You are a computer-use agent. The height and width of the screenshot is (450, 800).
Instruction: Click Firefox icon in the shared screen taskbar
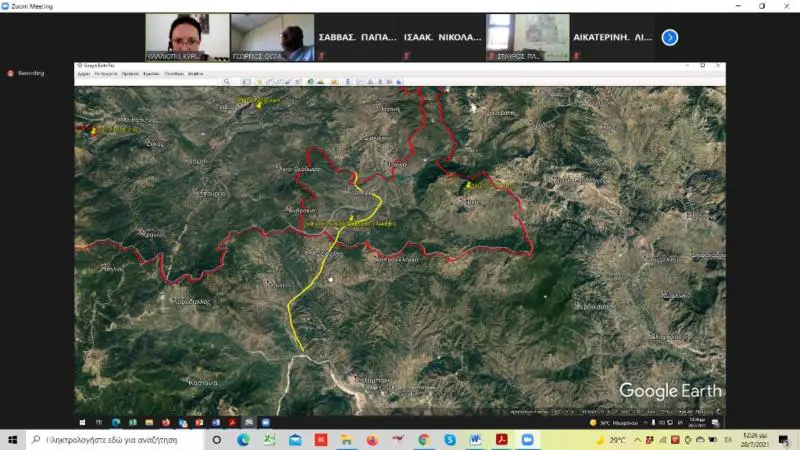click(x=166, y=422)
